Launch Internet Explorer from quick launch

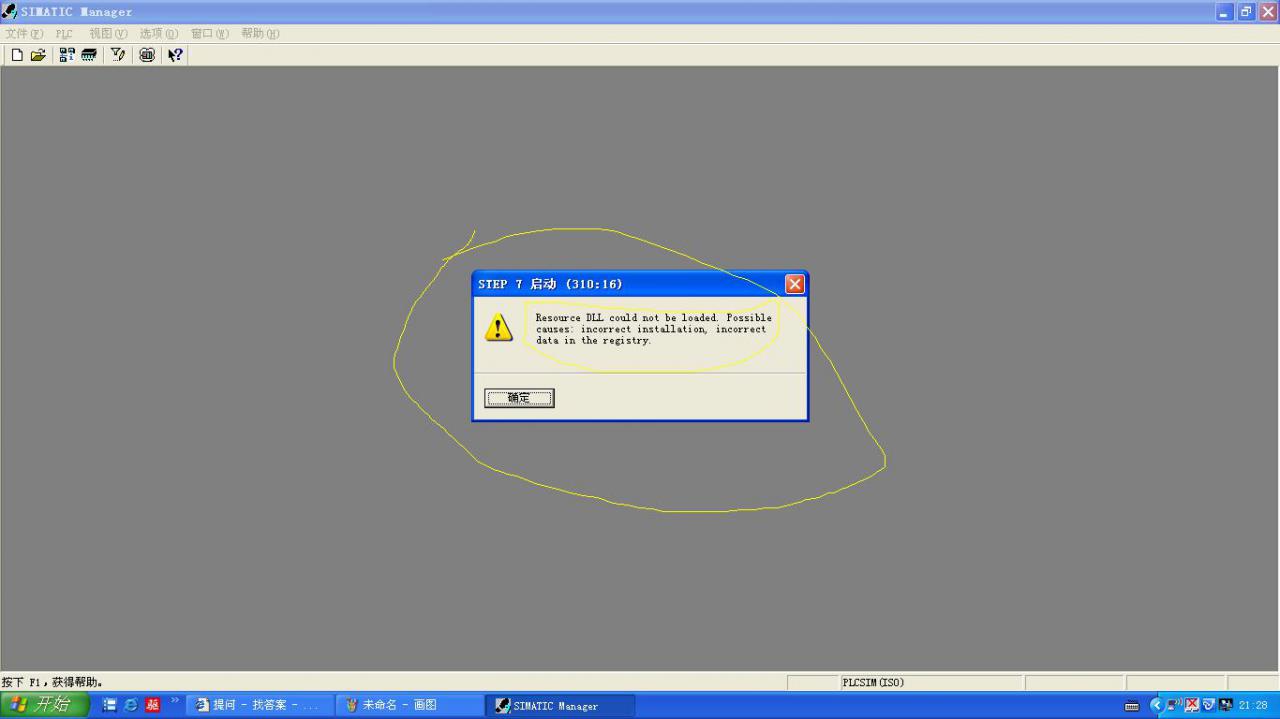131,705
